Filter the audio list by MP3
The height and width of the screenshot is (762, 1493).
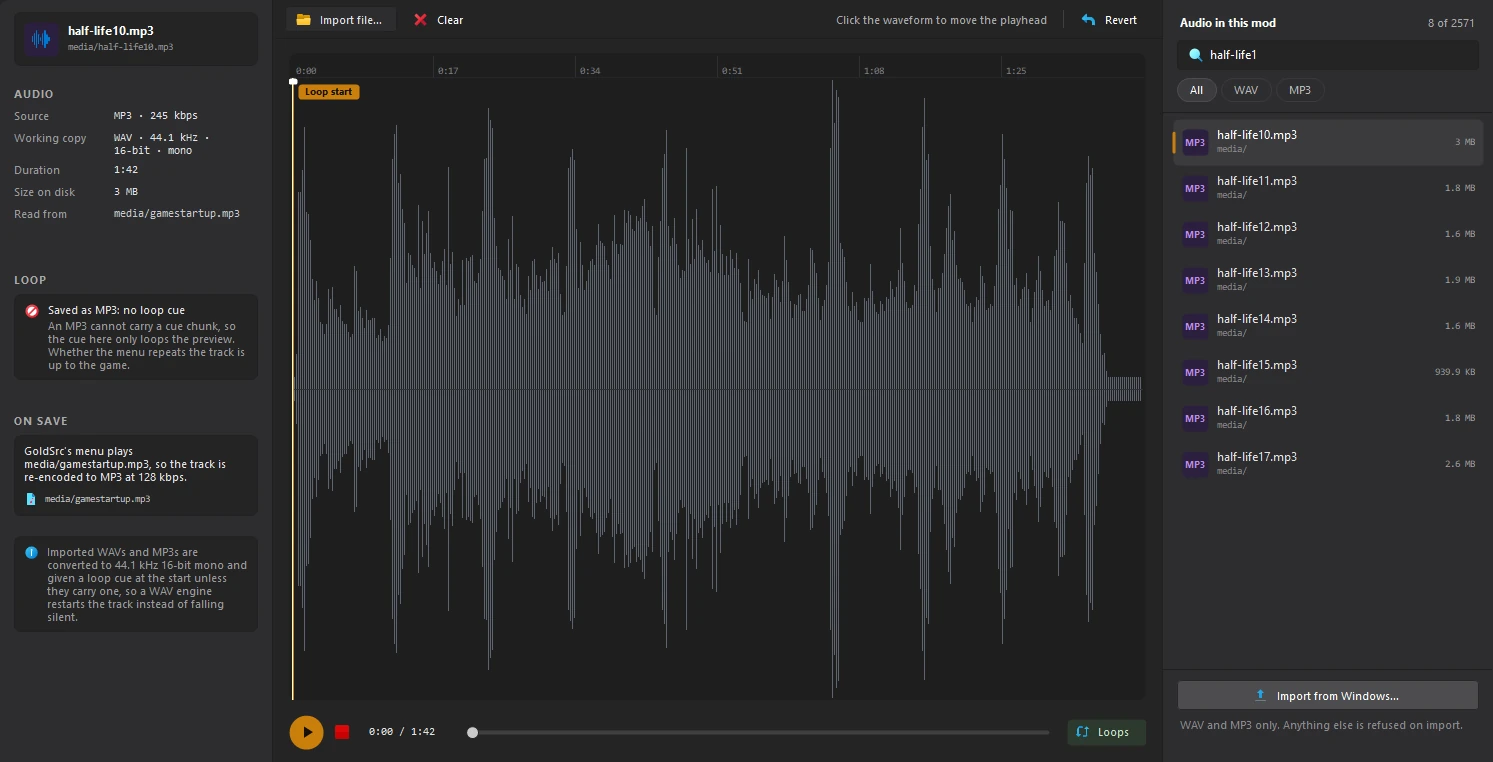coord(1300,90)
